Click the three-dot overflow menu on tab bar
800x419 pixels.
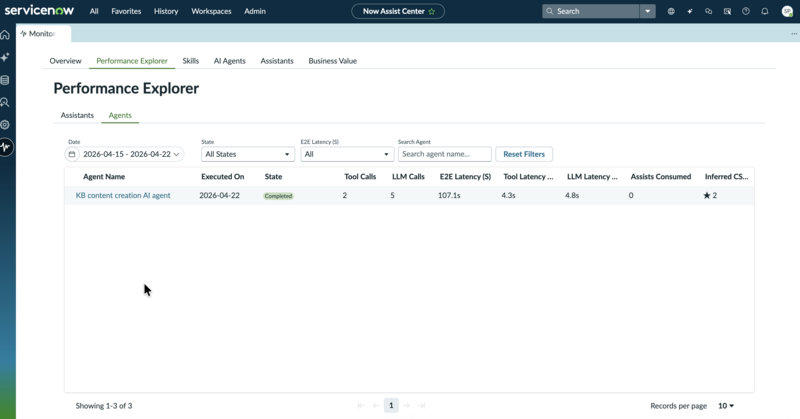pyautogui.click(x=794, y=34)
